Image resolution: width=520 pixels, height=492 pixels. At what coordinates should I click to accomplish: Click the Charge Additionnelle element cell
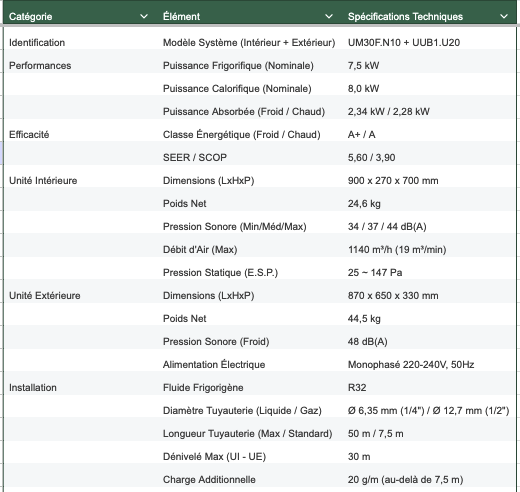tap(250, 480)
